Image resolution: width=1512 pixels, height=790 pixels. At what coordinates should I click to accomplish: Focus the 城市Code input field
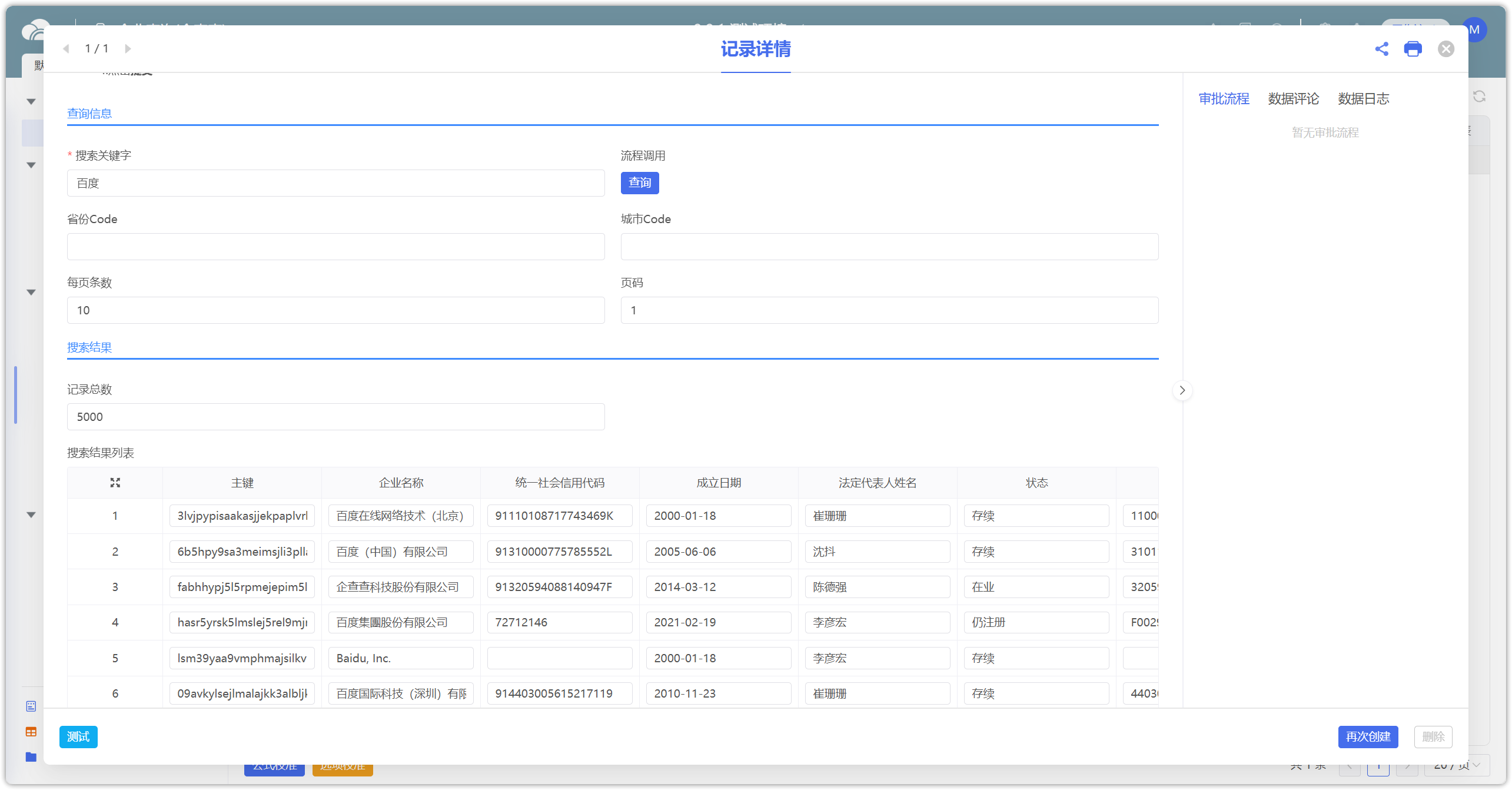pos(889,247)
